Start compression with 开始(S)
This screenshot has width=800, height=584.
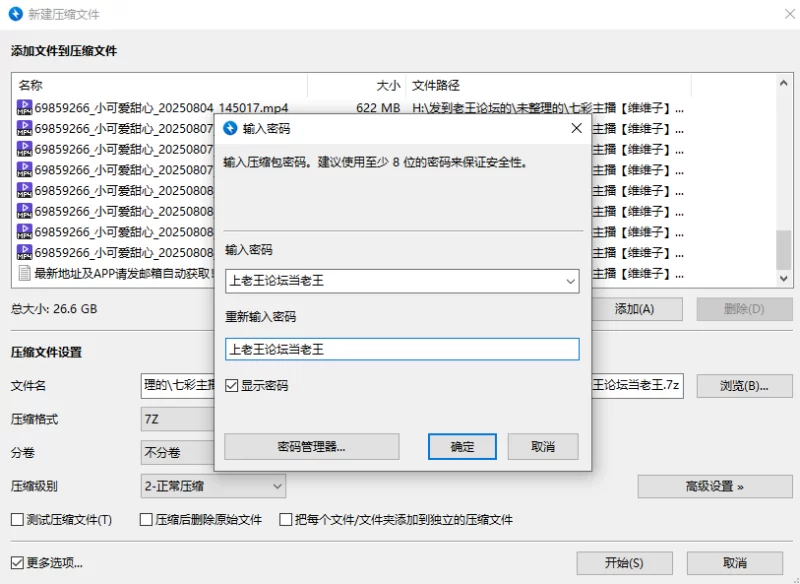tap(624, 563)
